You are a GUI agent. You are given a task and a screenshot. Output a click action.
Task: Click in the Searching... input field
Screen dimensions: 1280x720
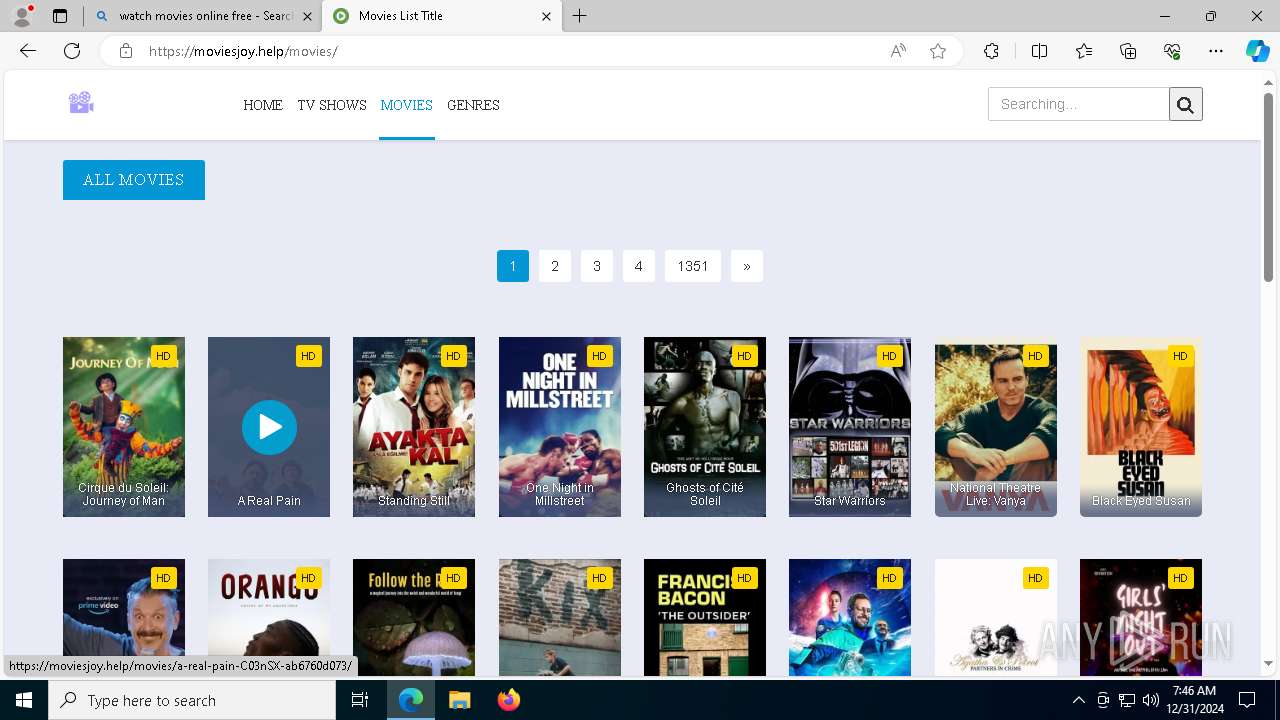coord(1079,104)
